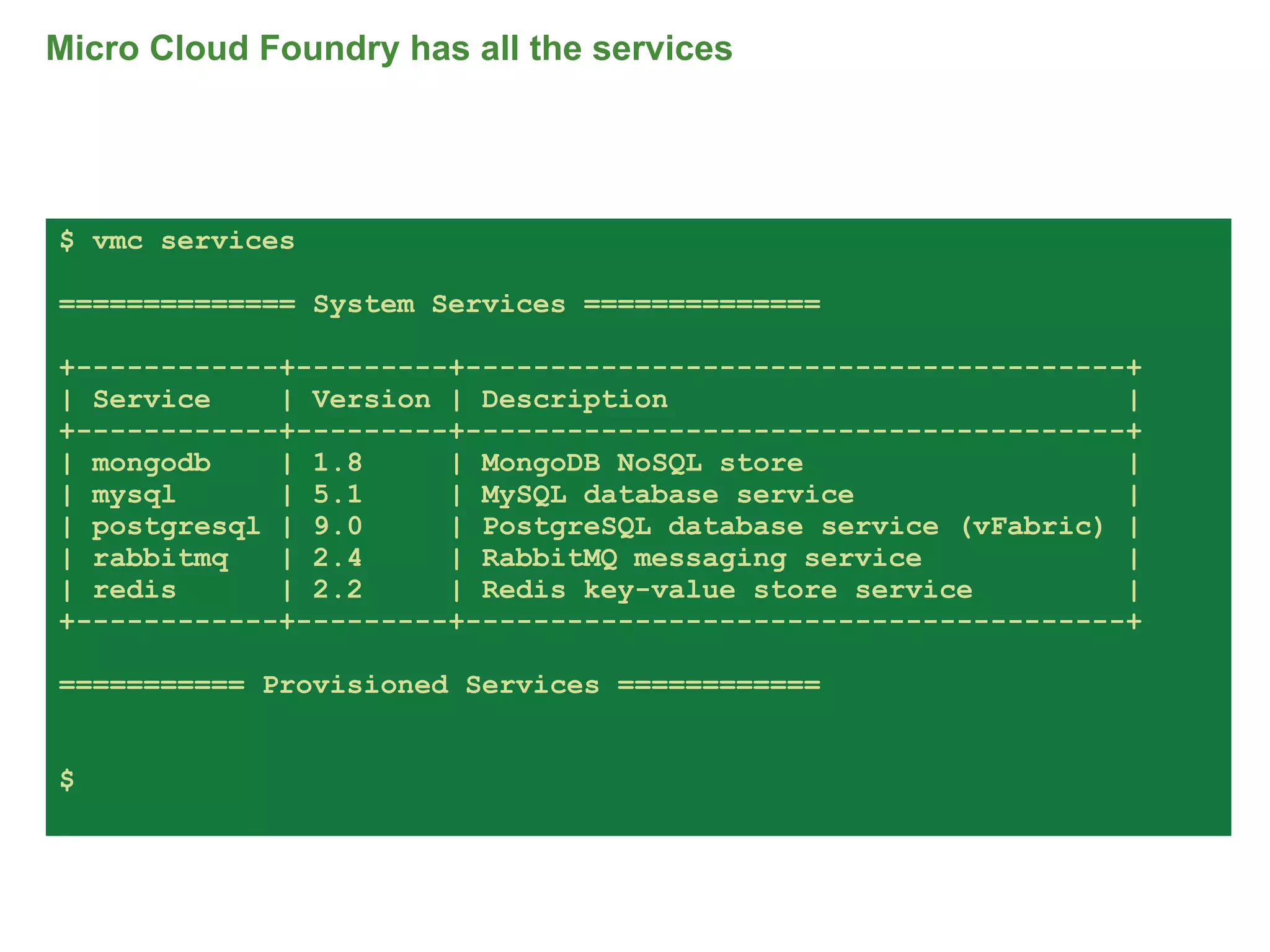The image size is (1270, 952).
Task: Select the 'postgresql' service name
Action: pos(176,527)
